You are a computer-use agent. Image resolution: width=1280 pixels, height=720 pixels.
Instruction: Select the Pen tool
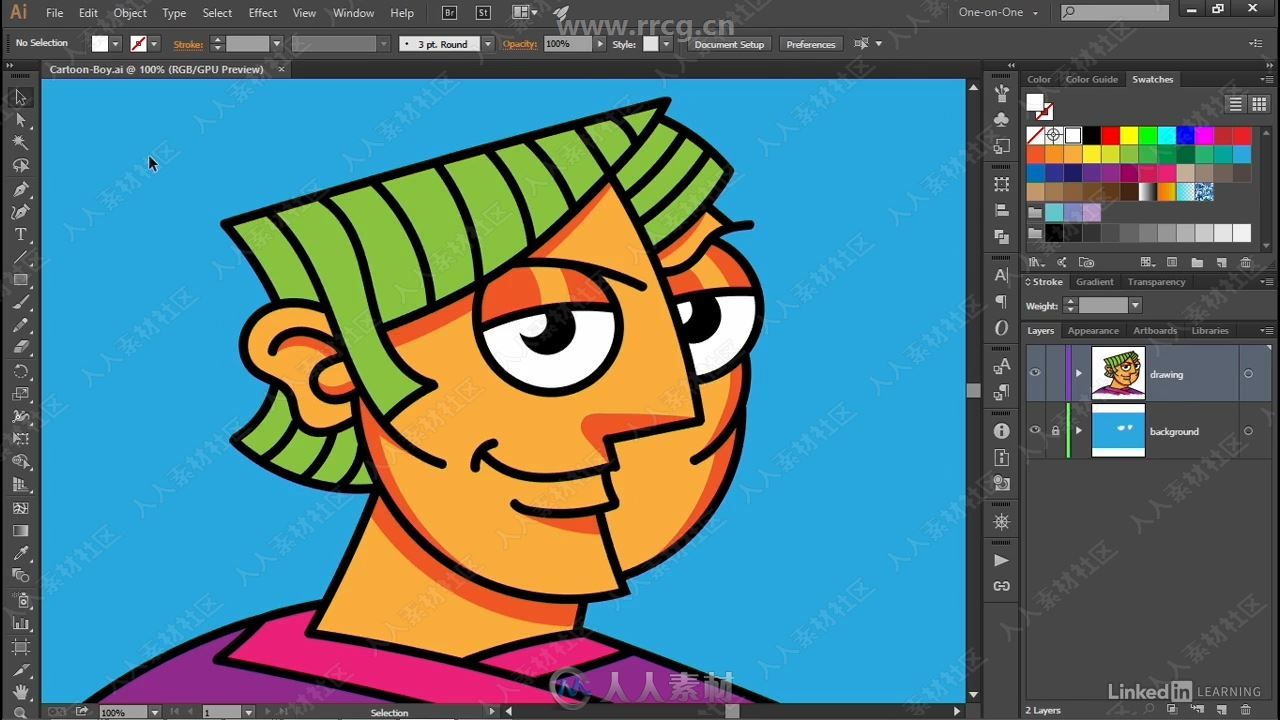(20, 189)
